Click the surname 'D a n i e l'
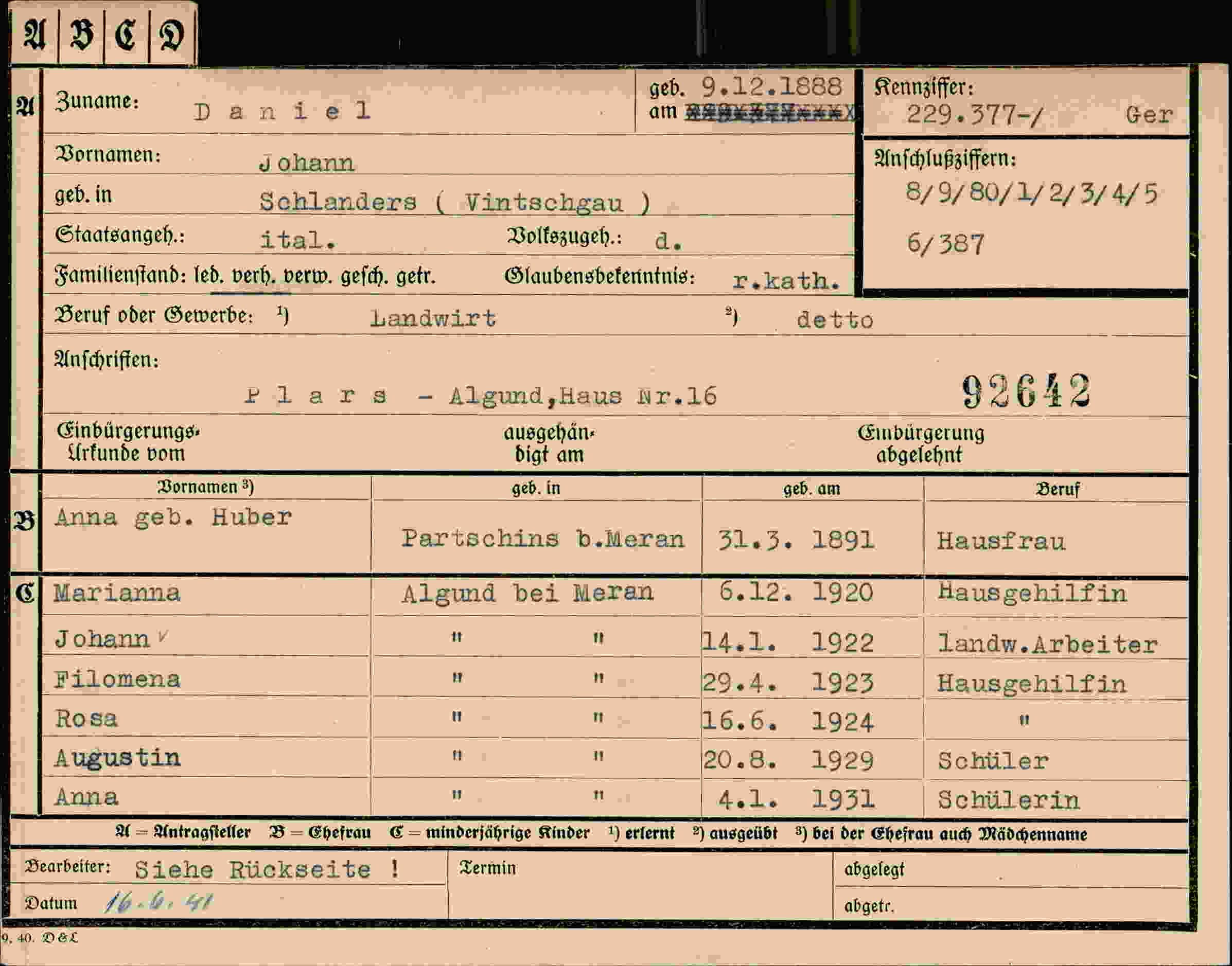The image size is (1232, 966). tap(283, 112)
